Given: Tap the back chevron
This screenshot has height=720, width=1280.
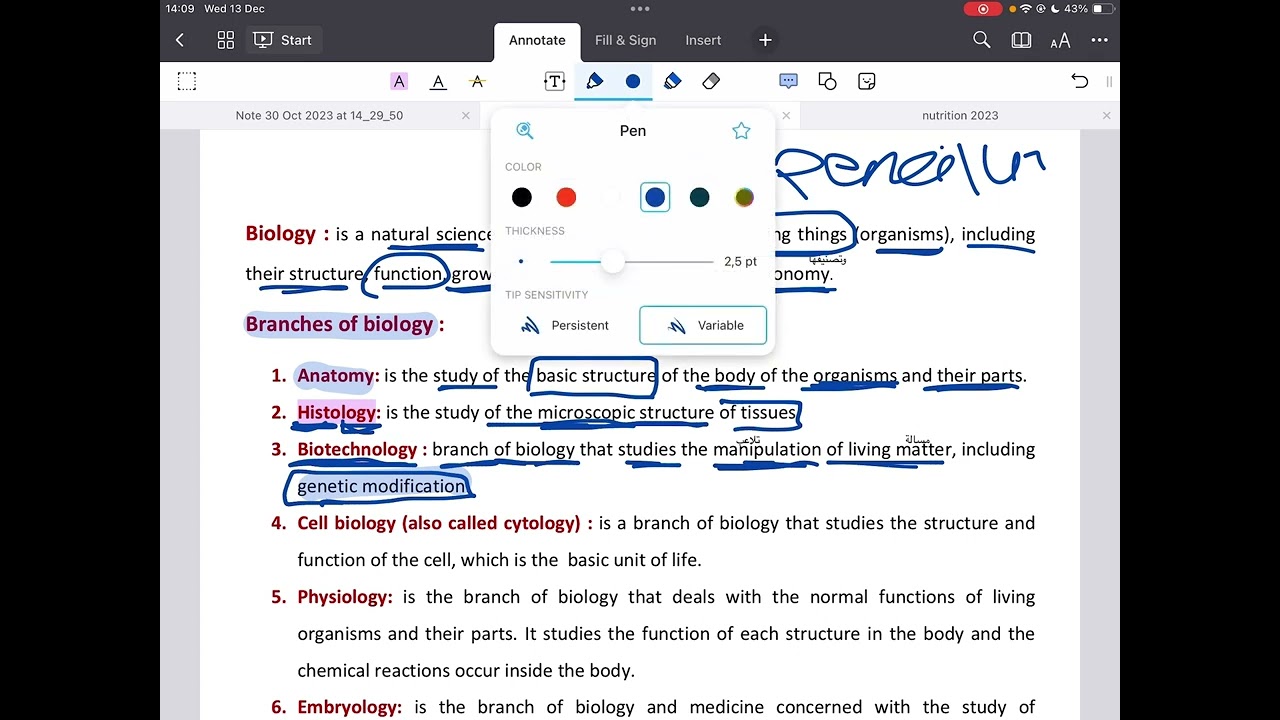Looking at the screenshot, I should 180,40.
